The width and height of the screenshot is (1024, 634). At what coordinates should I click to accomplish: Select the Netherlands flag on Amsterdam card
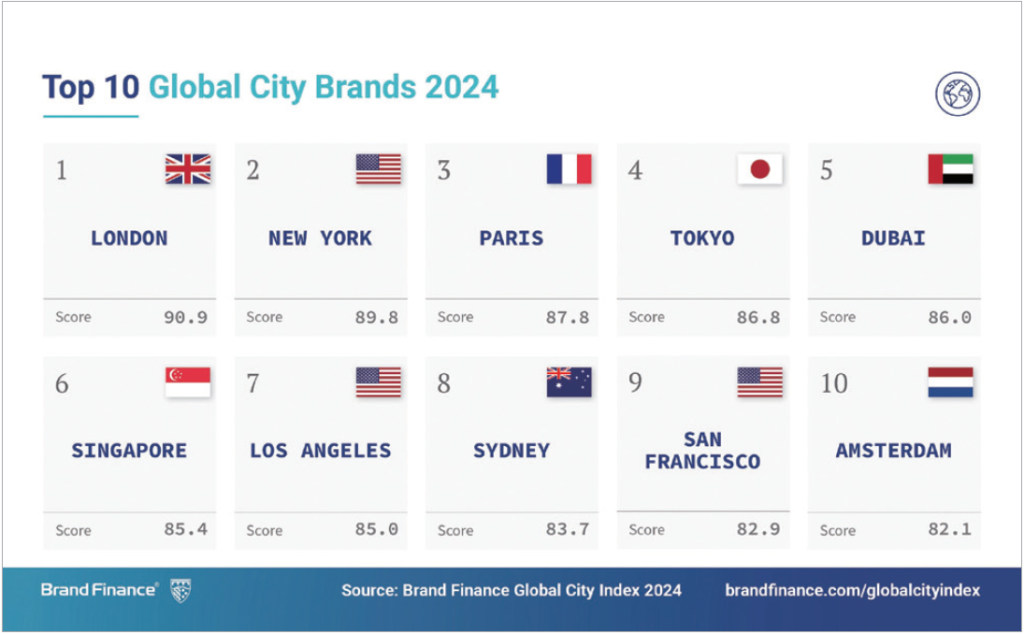coord(950,382)
